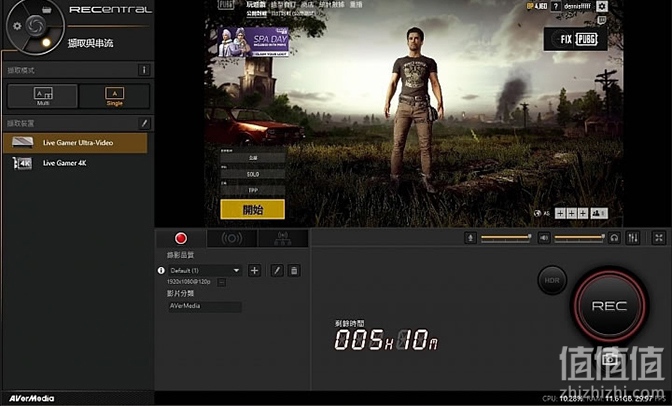Start recording with the REC button
The image size is (672, 406).
pos(609,306)
